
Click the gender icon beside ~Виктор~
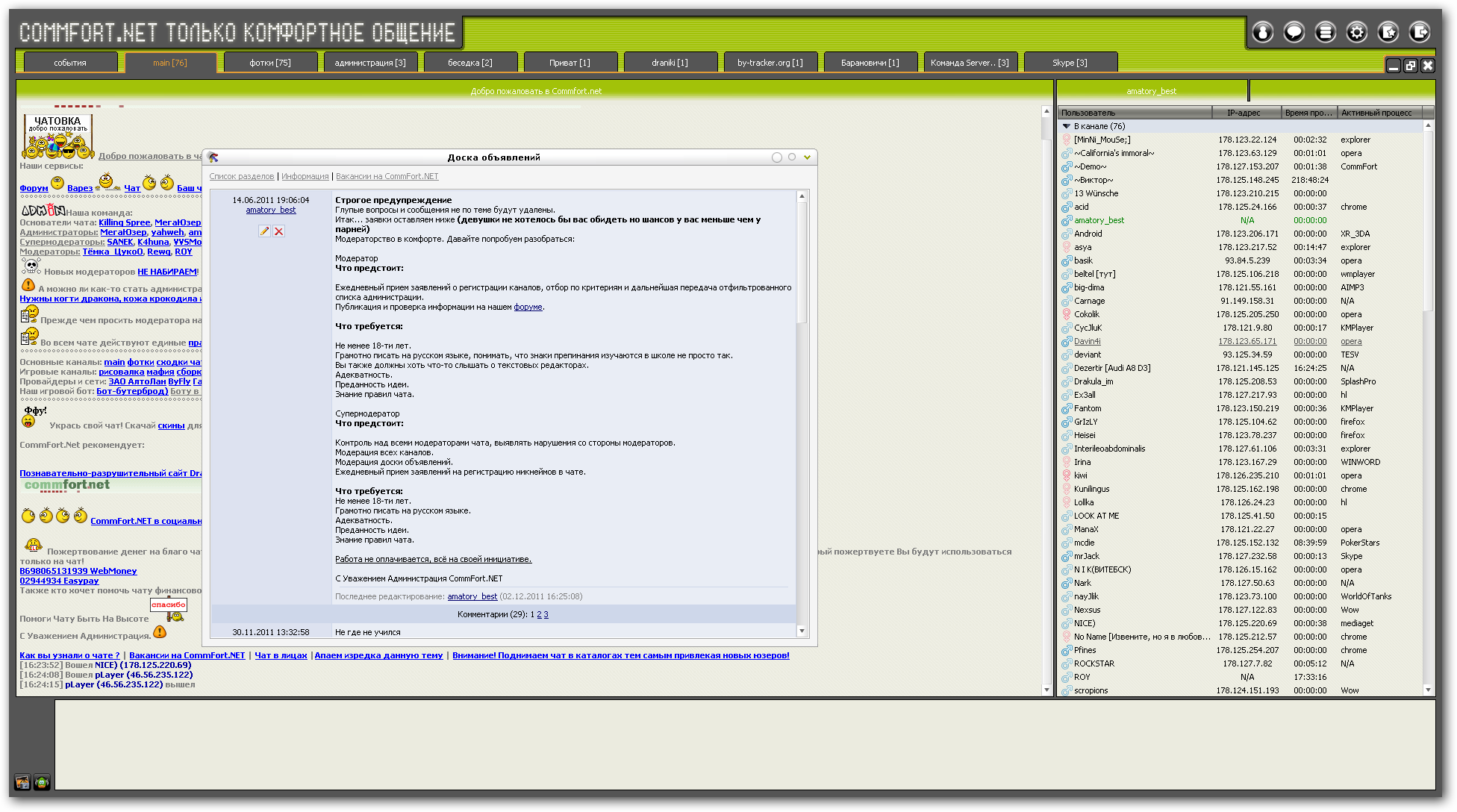[x=1067, y=180]
